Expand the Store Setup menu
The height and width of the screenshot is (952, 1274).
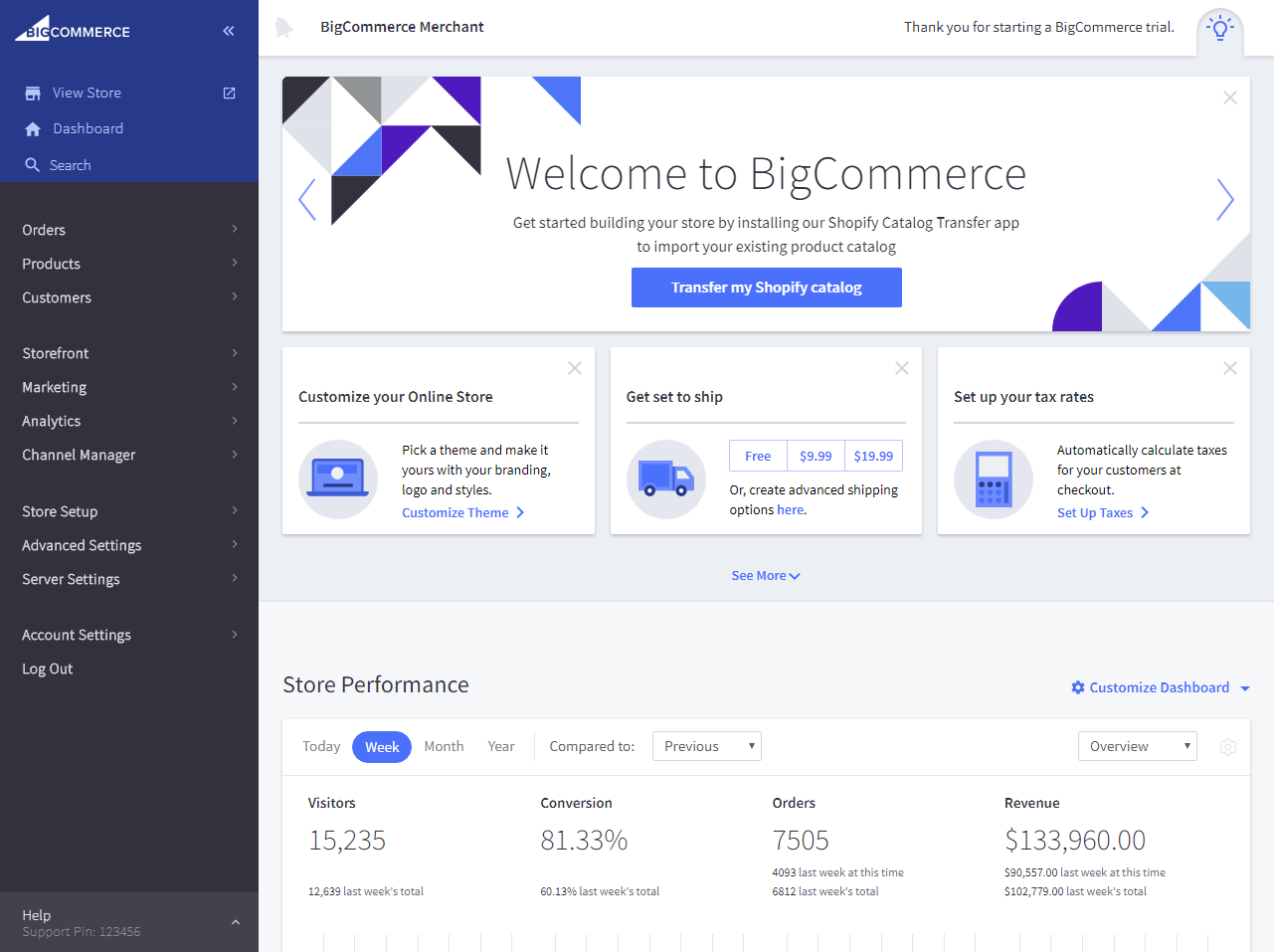[x=129, y=511]
